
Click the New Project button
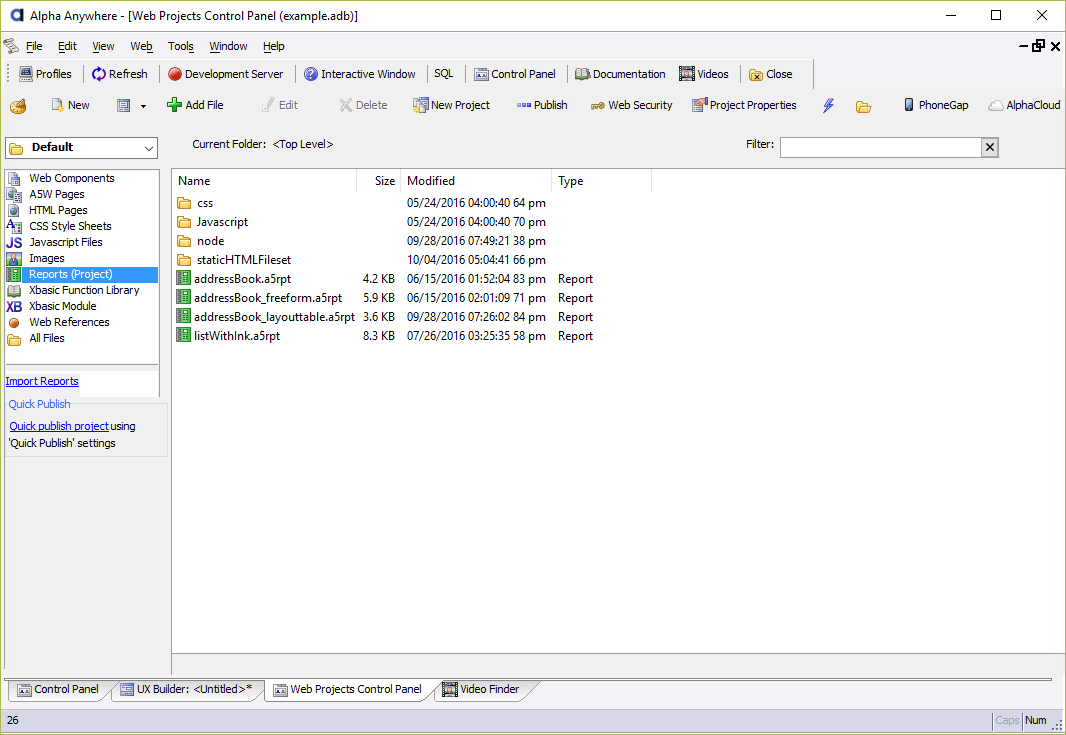tap(451, 105)
